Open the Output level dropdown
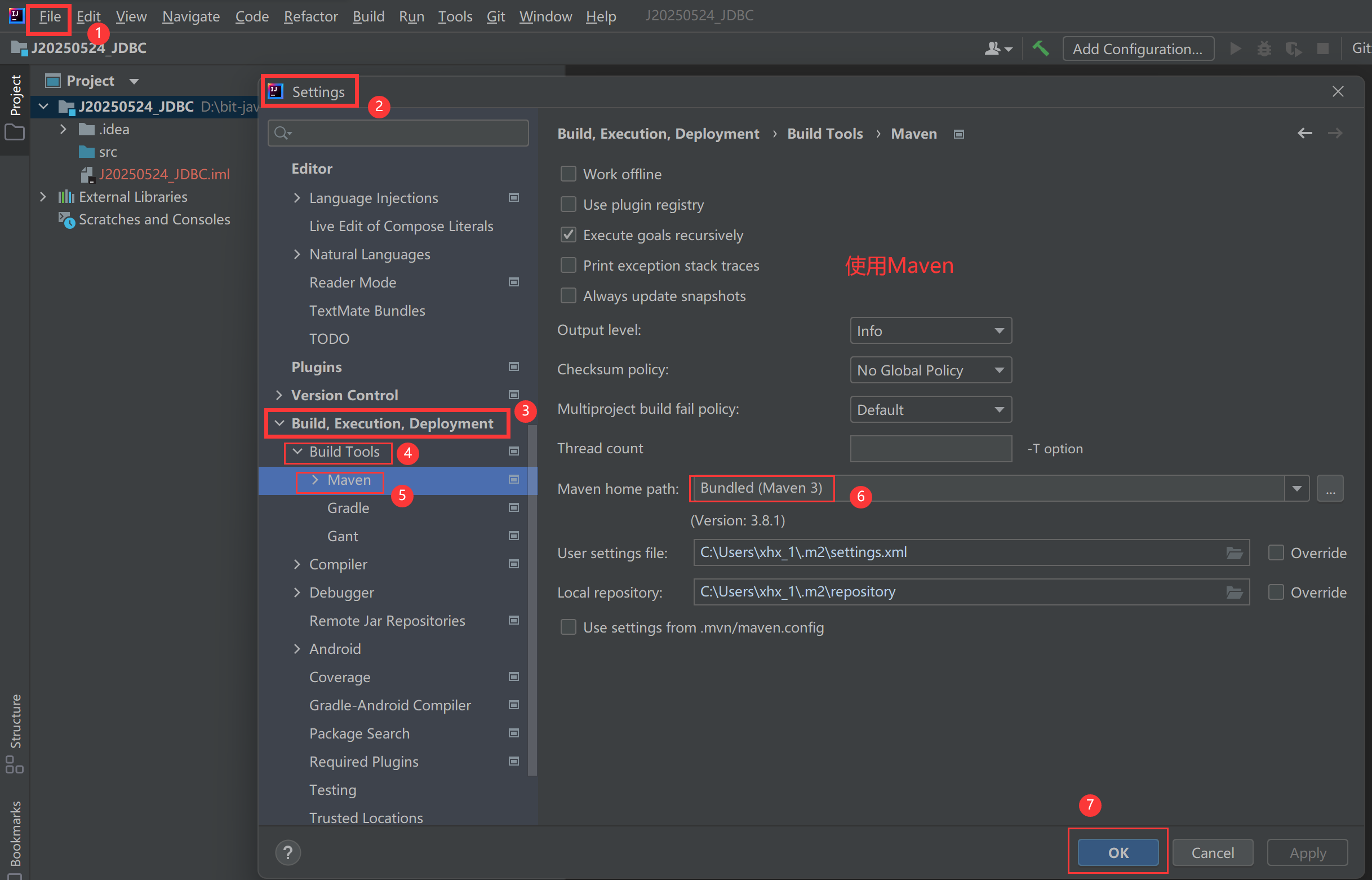Viewport: 1372px width, 880px height. pyautogui.click(x=931, y=331)
